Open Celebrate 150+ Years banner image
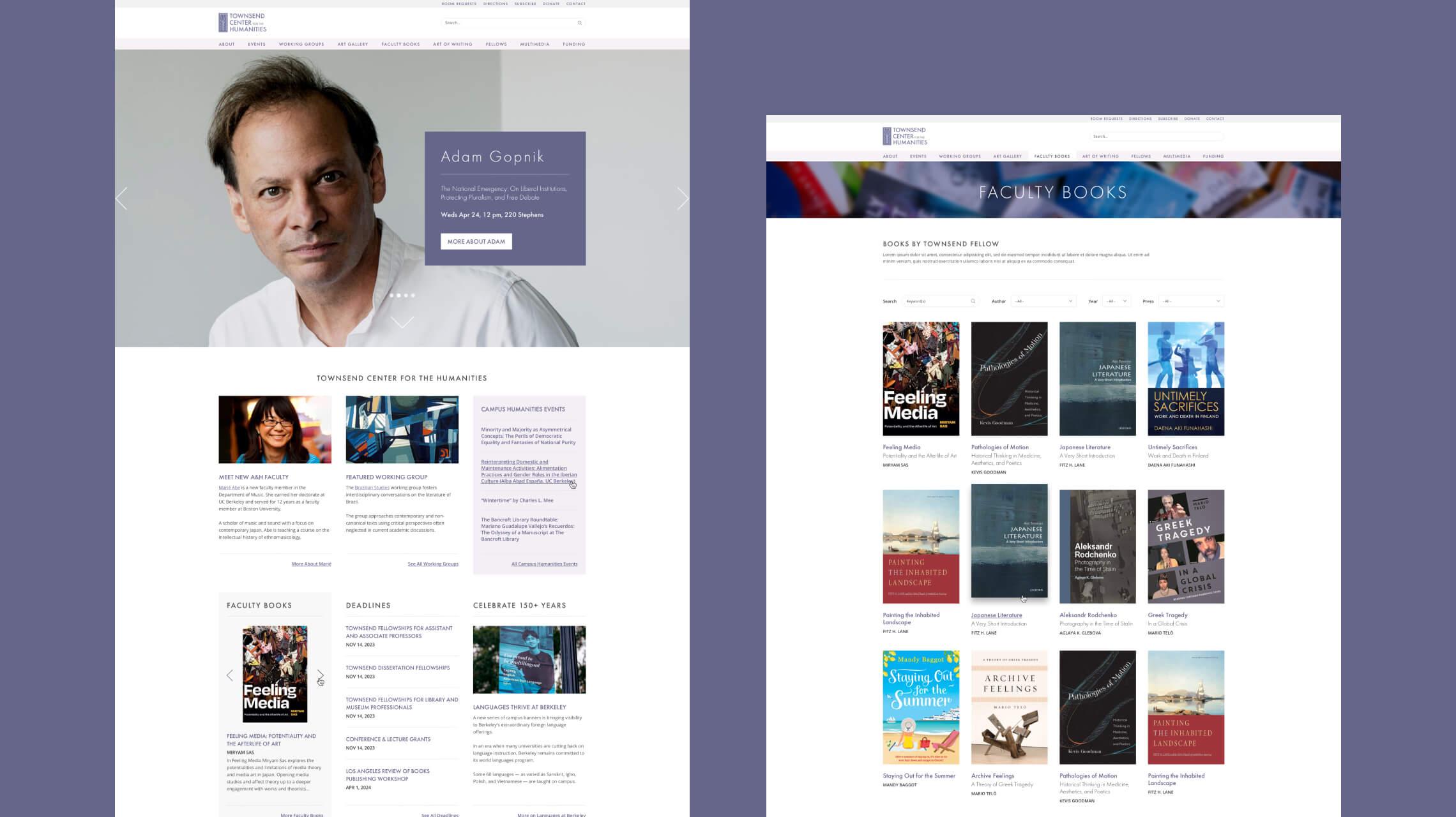Viewport: 1456px width, 817px height. (x=529, y=659)
